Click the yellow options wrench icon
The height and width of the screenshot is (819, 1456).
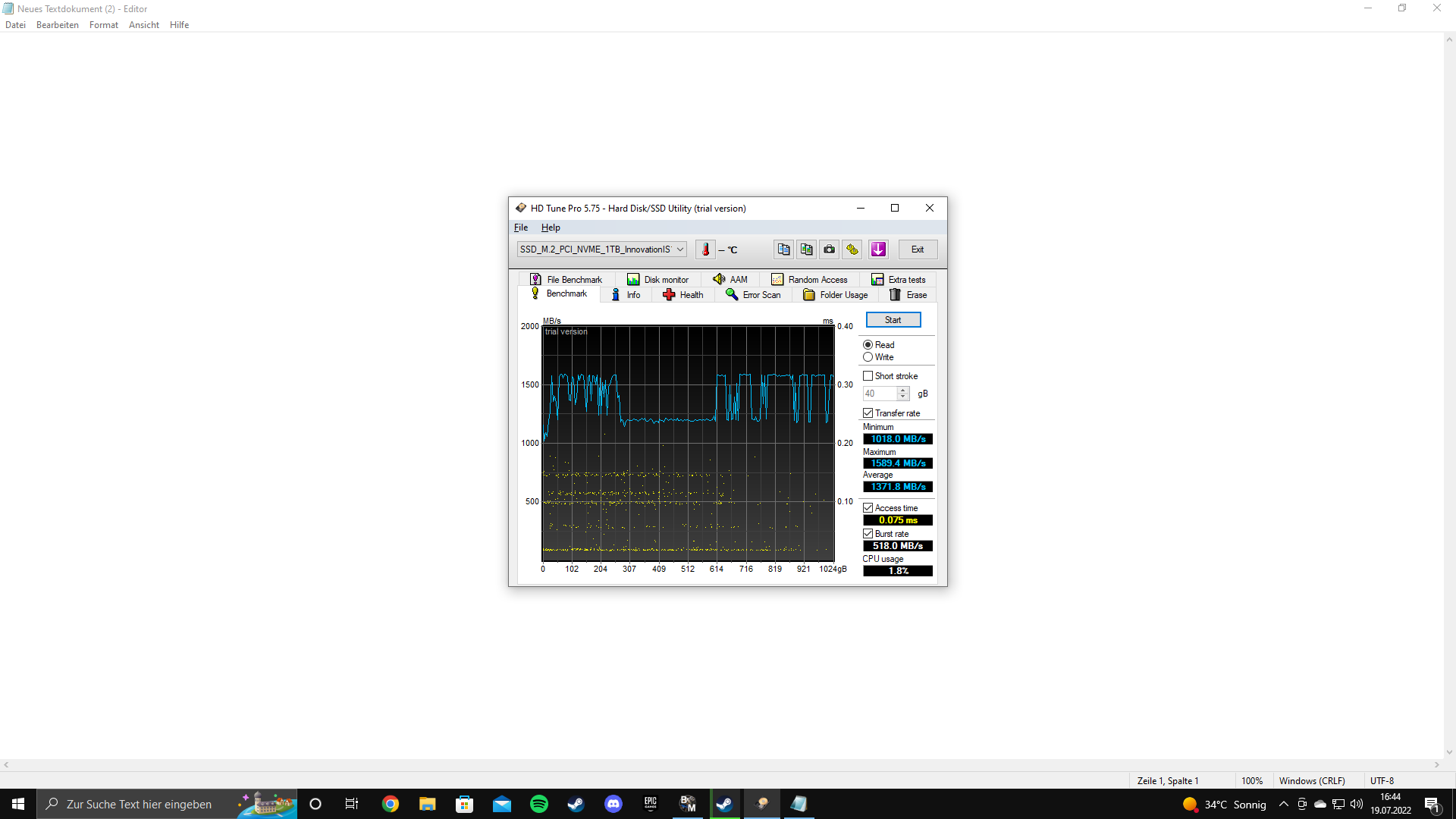pyautogui.click(x=852, y=249)
